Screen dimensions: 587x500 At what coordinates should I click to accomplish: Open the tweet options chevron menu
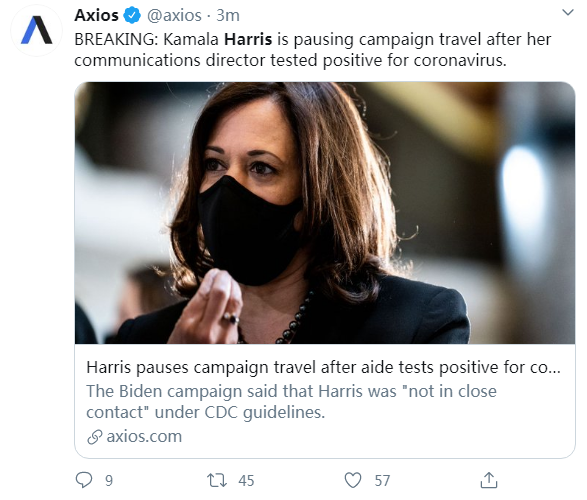point(568,13)
